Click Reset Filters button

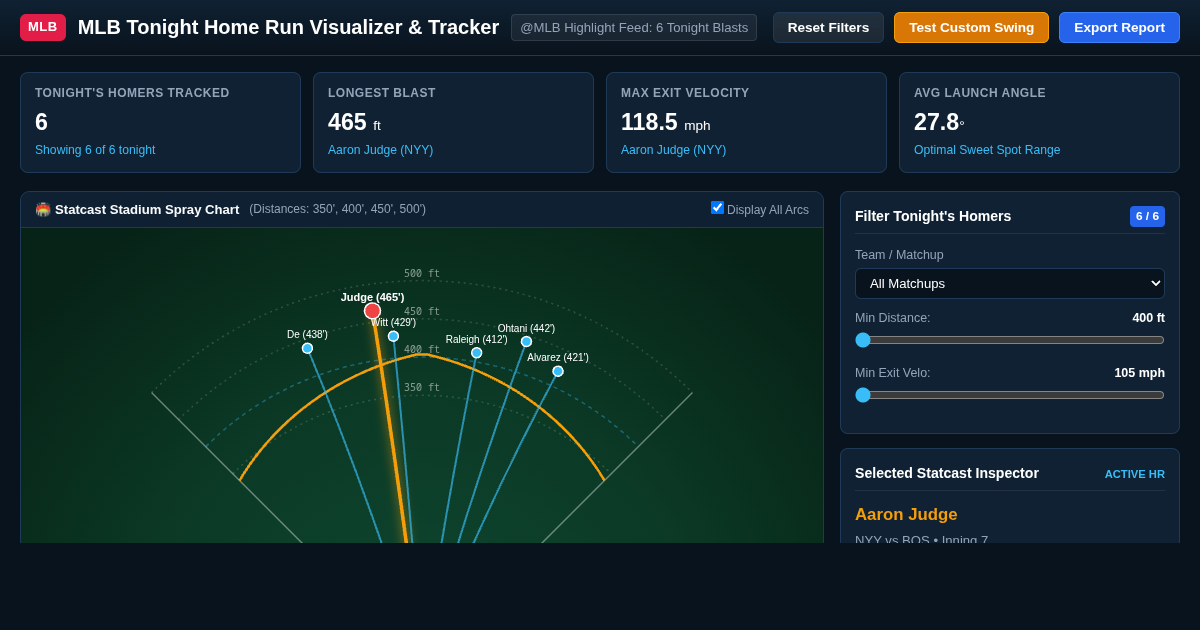[x=828, y=28]
